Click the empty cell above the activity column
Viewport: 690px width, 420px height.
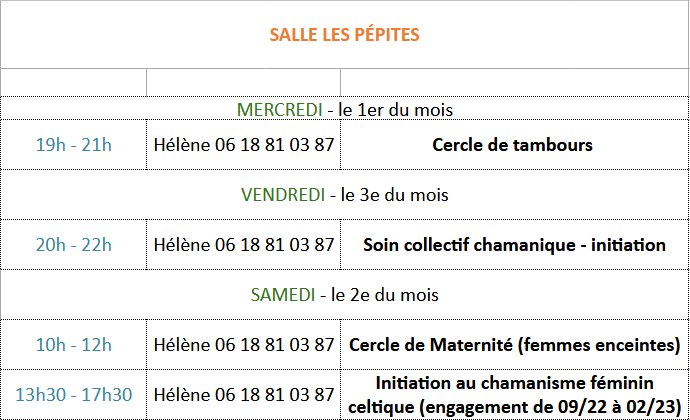(514, 82)
